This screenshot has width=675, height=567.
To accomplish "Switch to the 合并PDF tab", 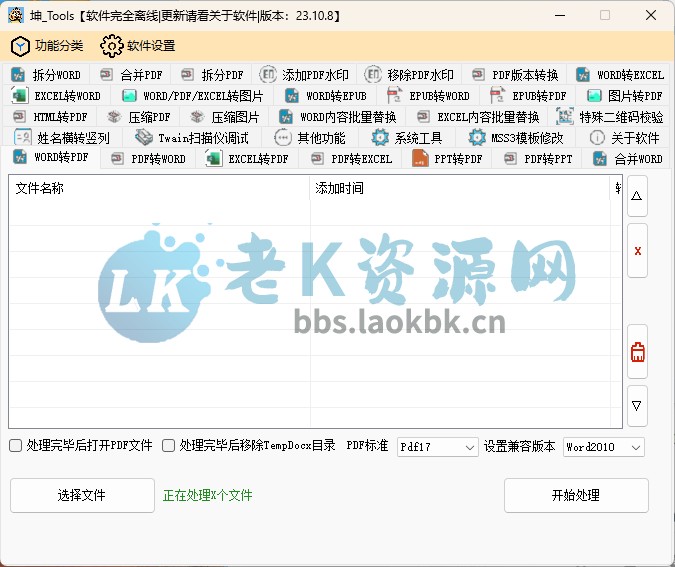I will click(x=131, y=75).
